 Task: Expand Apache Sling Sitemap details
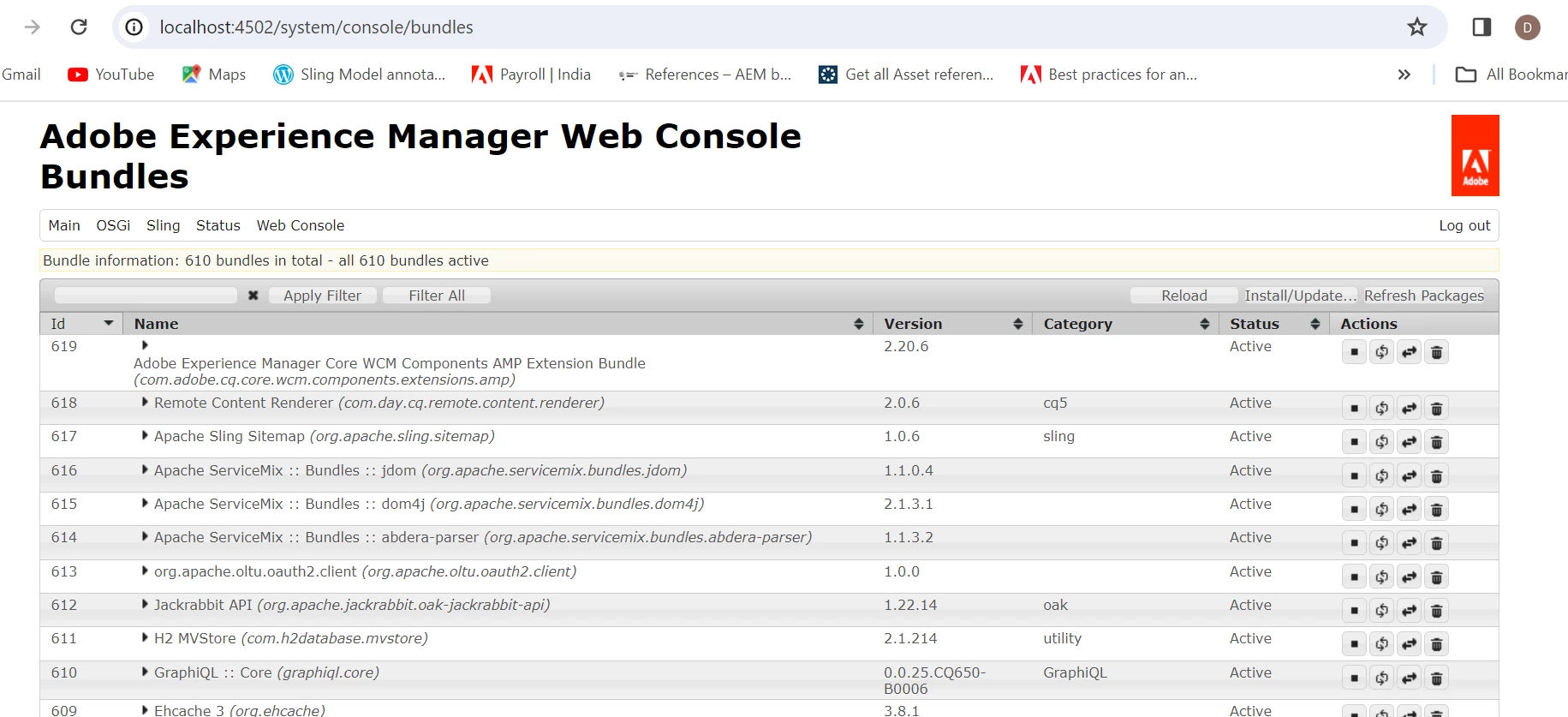click(x=145, y=435)
